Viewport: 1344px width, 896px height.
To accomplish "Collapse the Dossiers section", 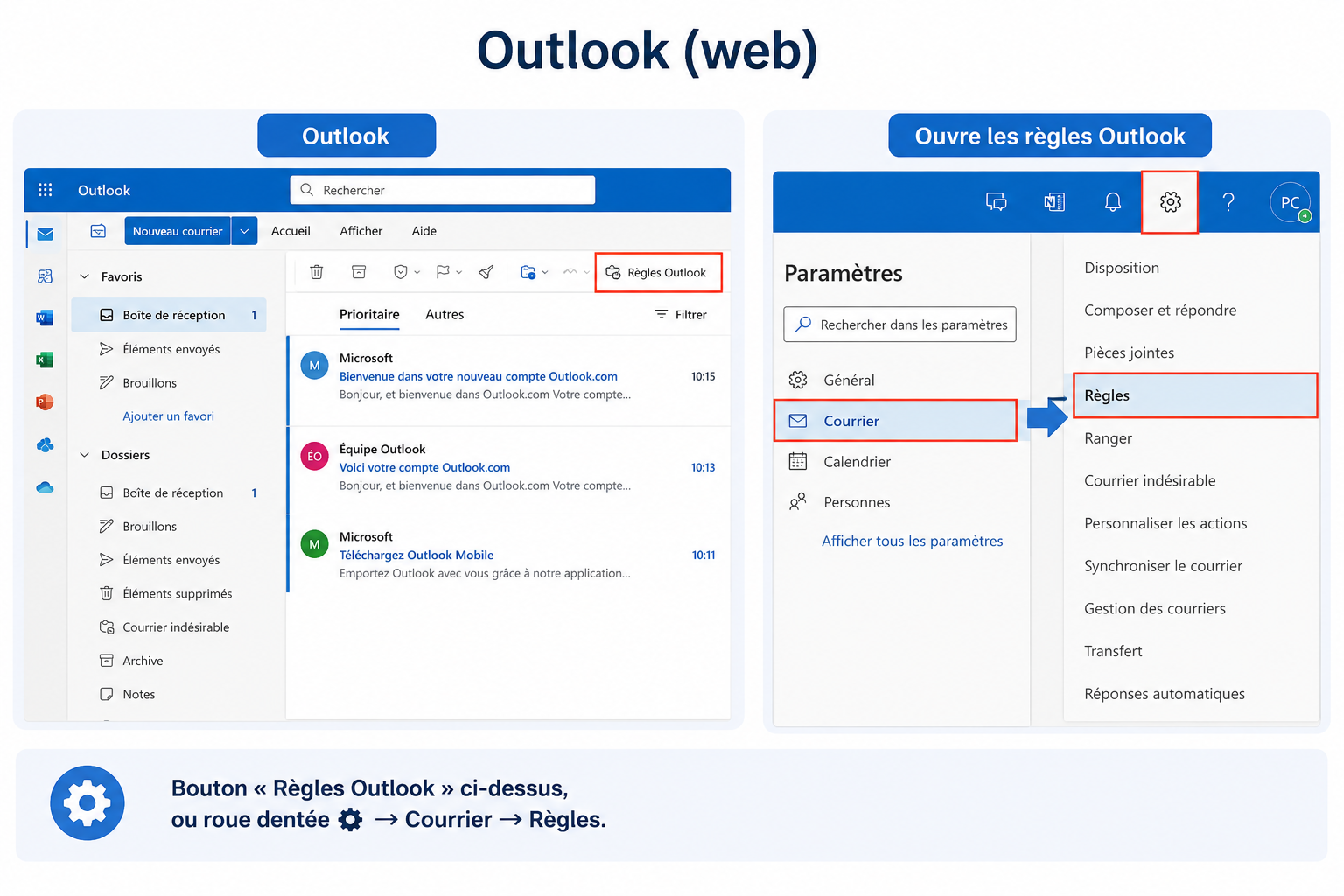I will (x=85, y=455).
